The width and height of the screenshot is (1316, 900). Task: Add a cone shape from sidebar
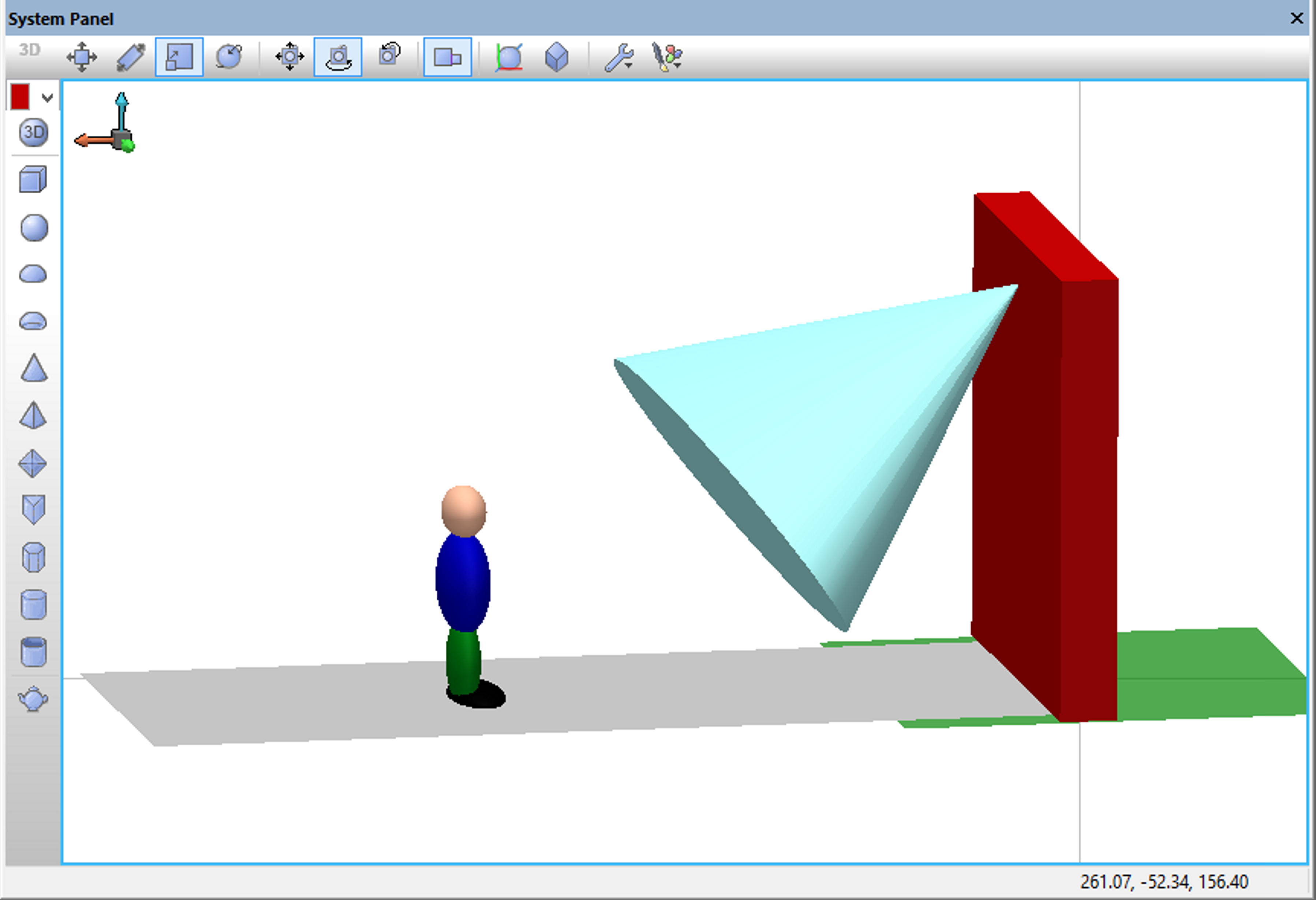click(x=34, y=368)
